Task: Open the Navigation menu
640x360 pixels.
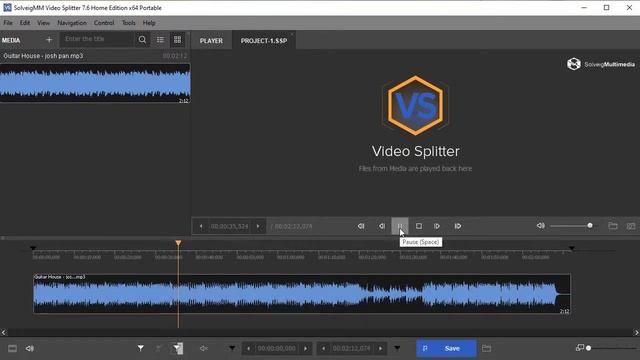Action: click(72, 23)
